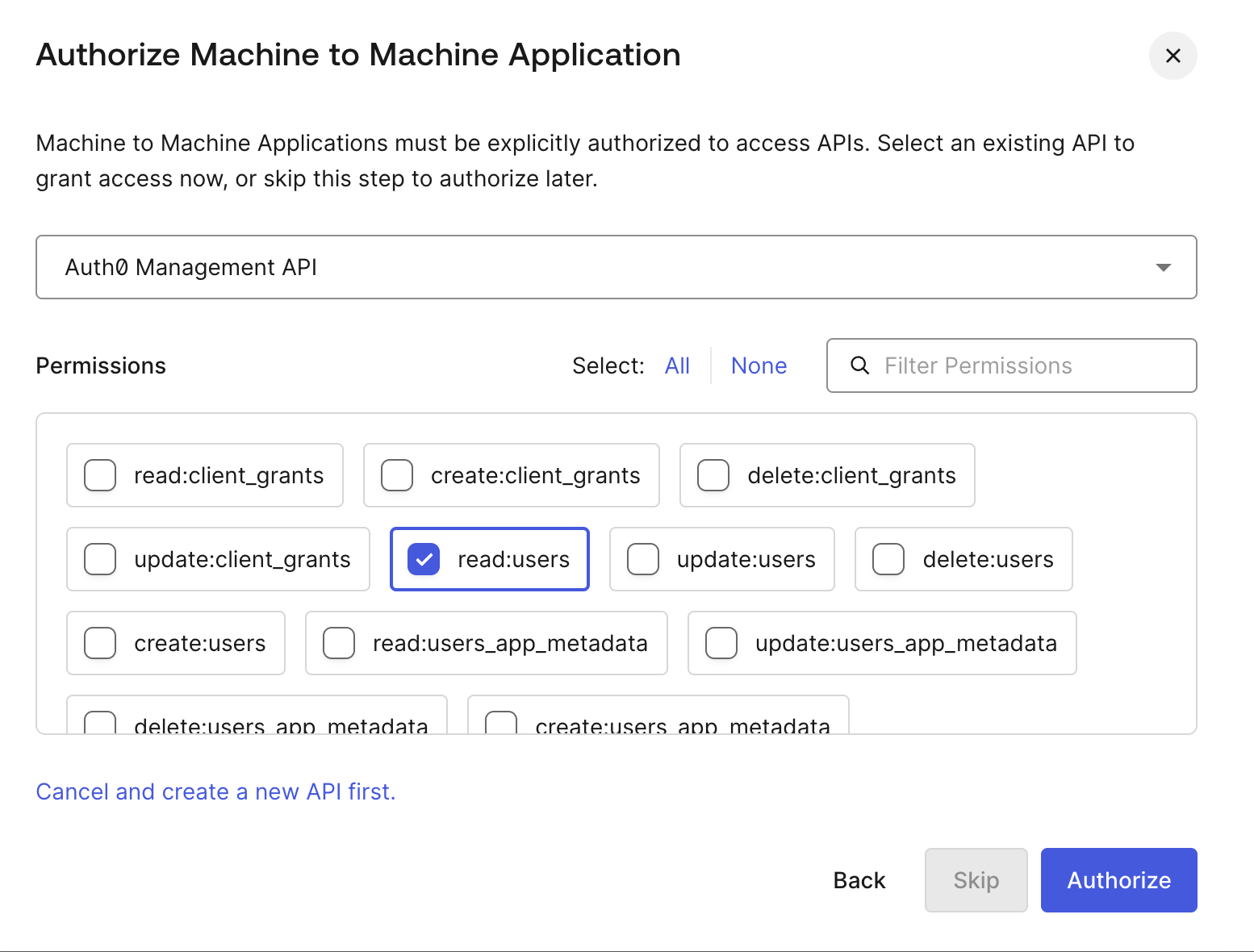Click the magnifier icon in Filter Permissions
This screenshot has width=1254, height=952.
860,365
